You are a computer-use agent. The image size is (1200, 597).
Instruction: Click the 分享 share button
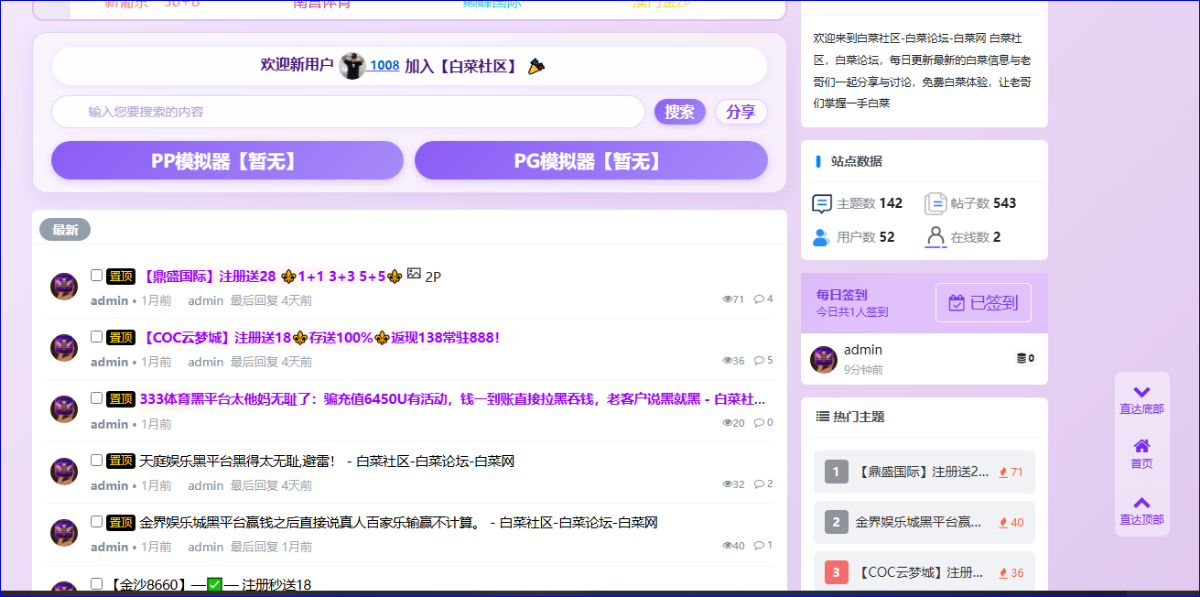pos(741,112)
